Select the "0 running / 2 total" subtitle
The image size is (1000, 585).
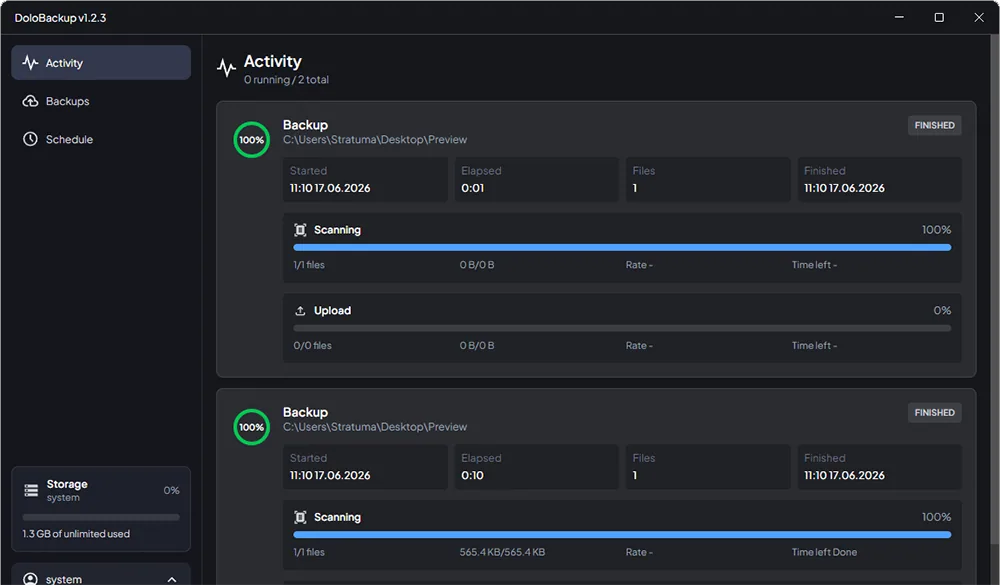click(286, 80)
